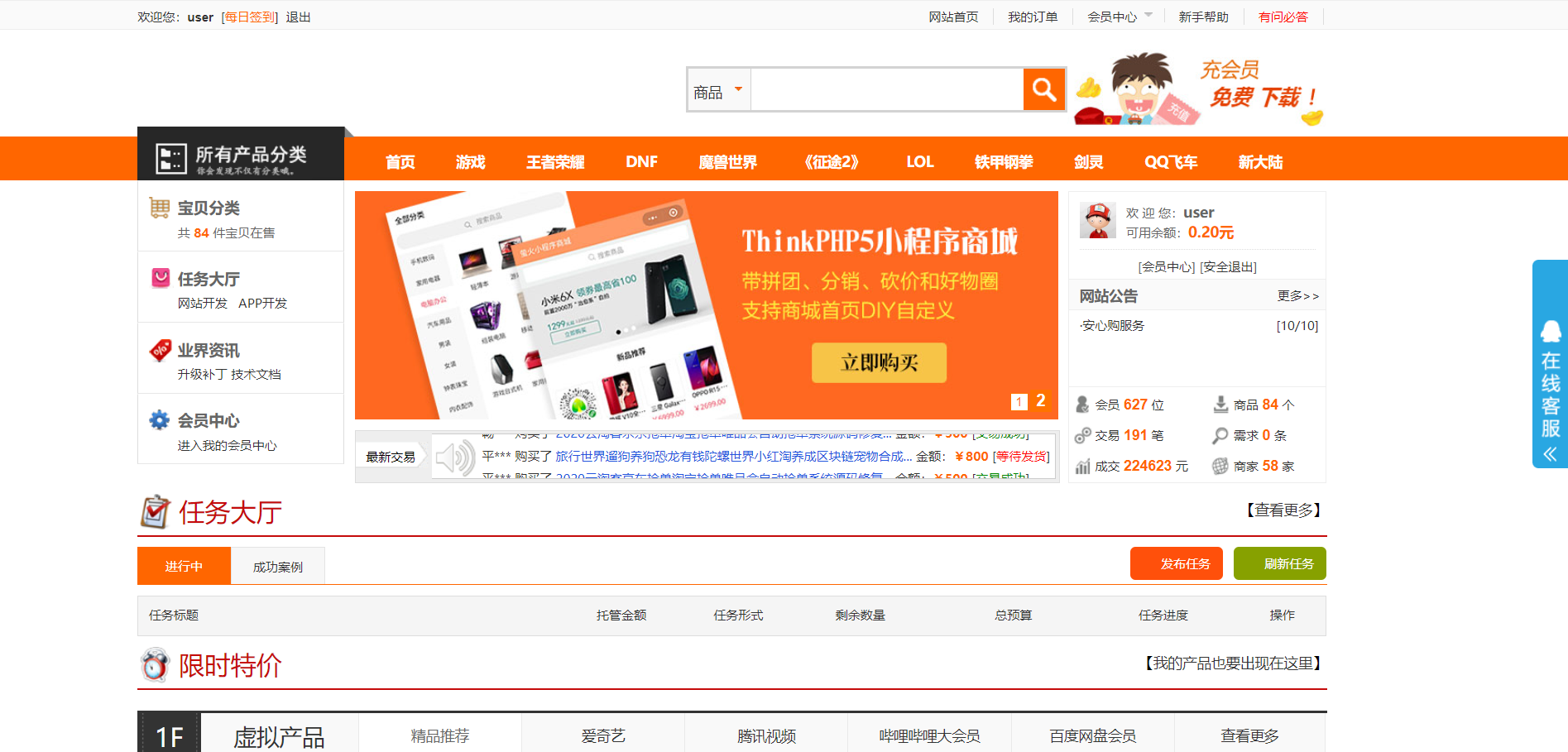The image size is (1568, 752).
Task: Select the DNF navigation item
Action: [x=641, y=162]
